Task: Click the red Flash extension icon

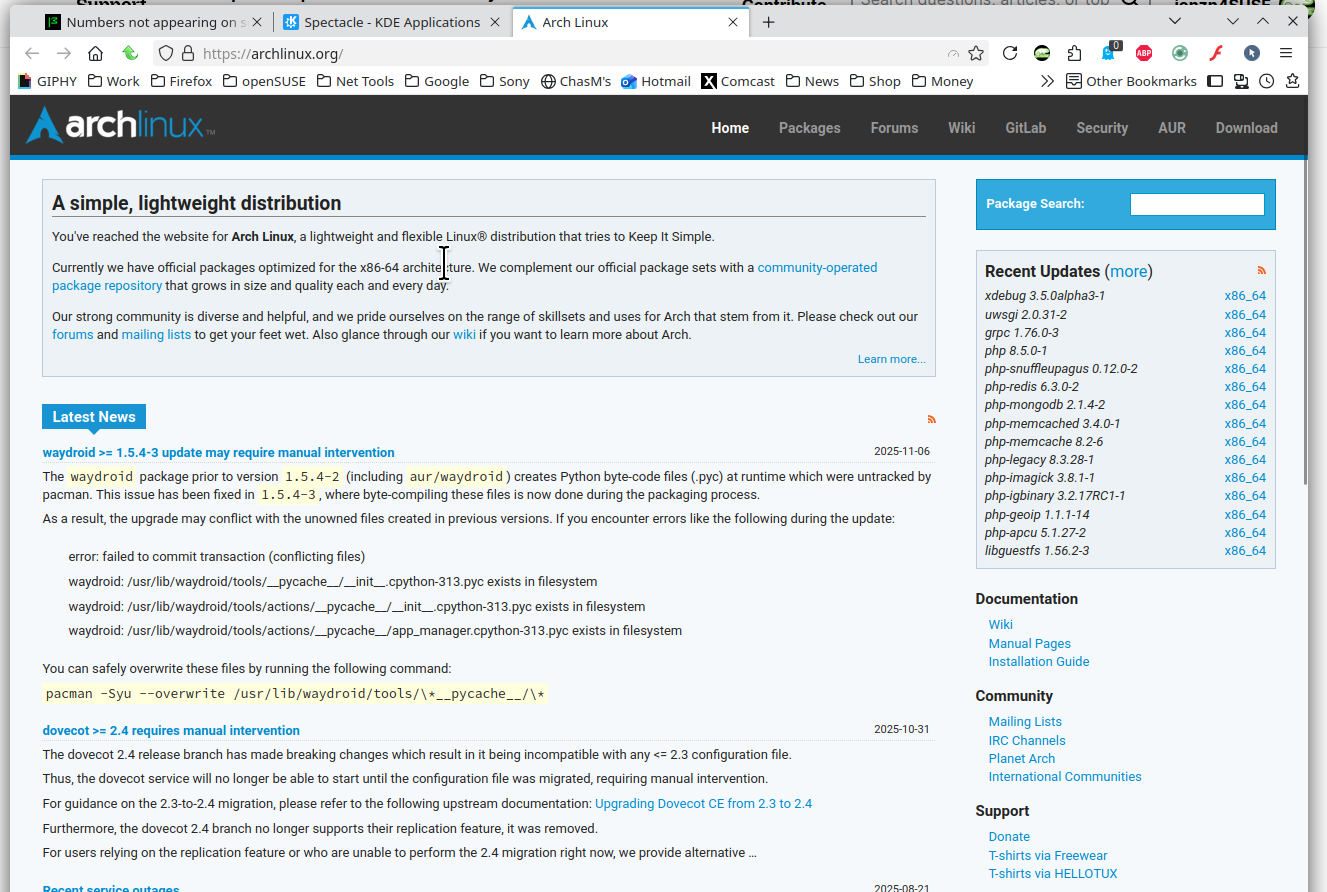Action: click(x=1216, y=54)
